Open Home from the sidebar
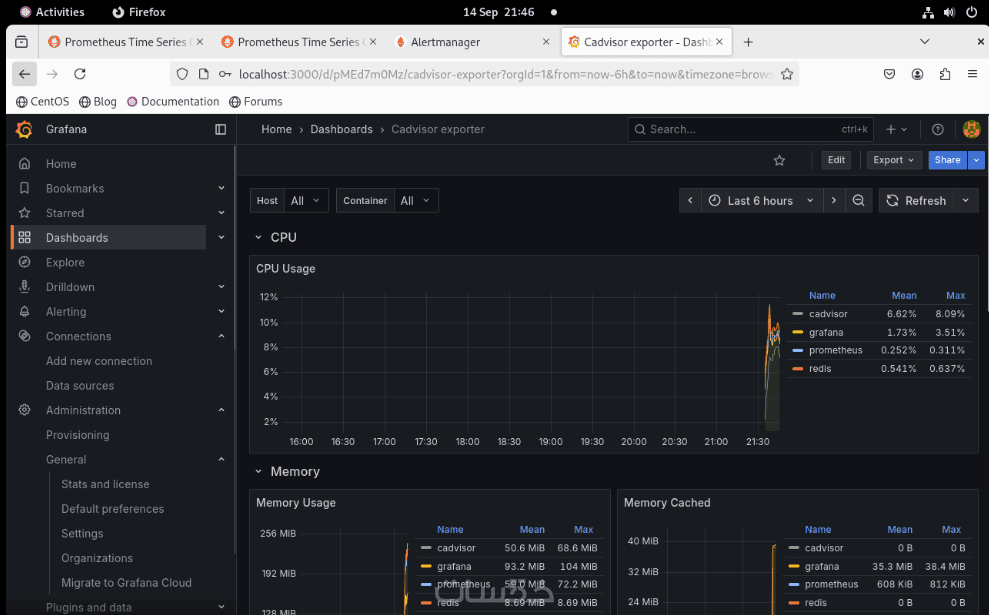 click(x=61, y=164)
